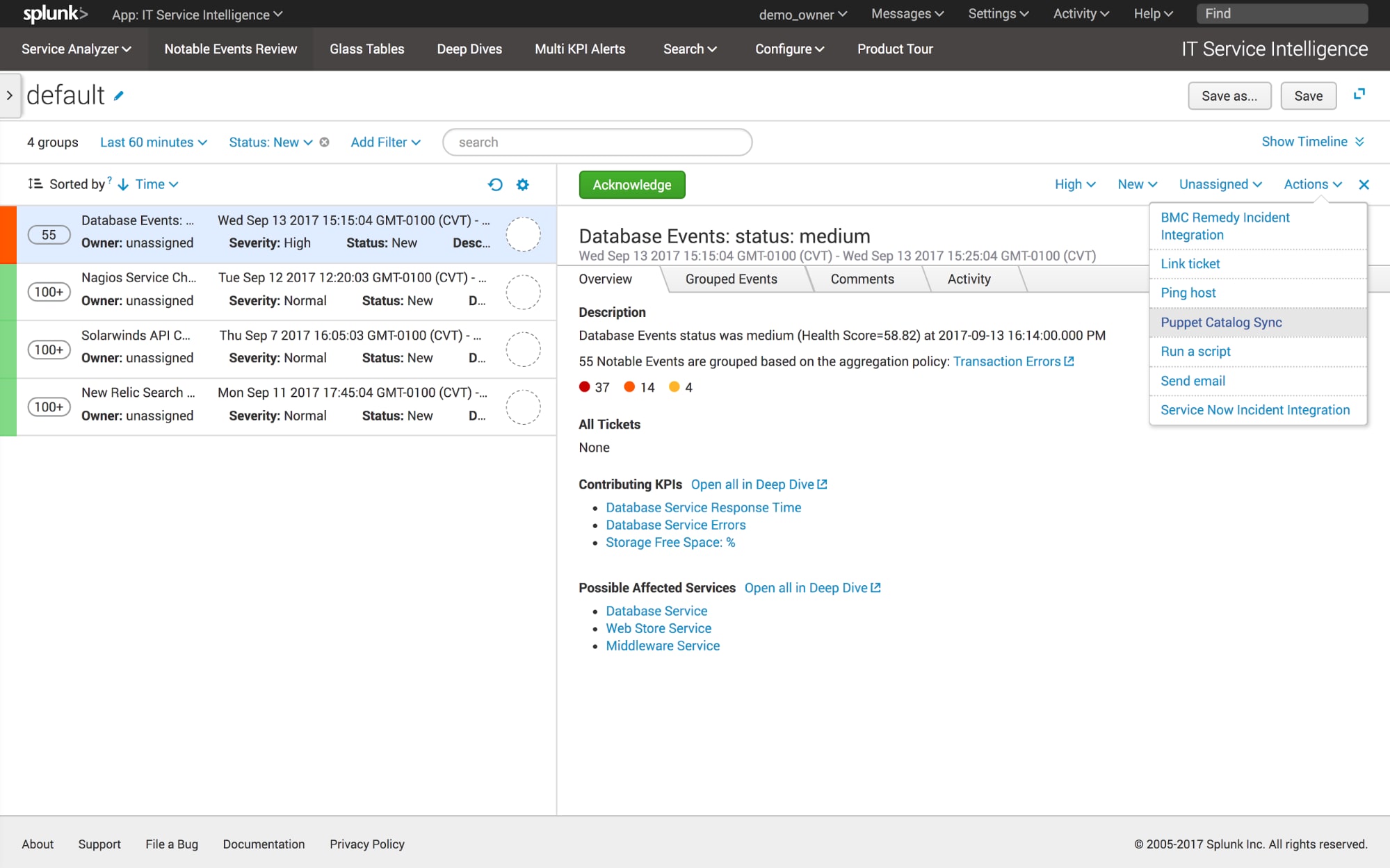This screenshot has width=1390, height=868.
Task: Click the 55 count badge
Action: (49, 235)
